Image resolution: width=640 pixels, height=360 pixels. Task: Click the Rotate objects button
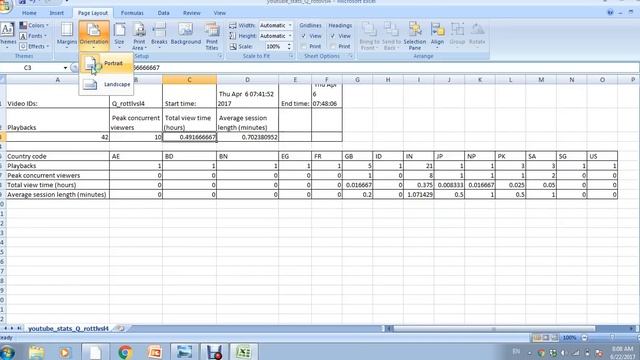(477, 35)
